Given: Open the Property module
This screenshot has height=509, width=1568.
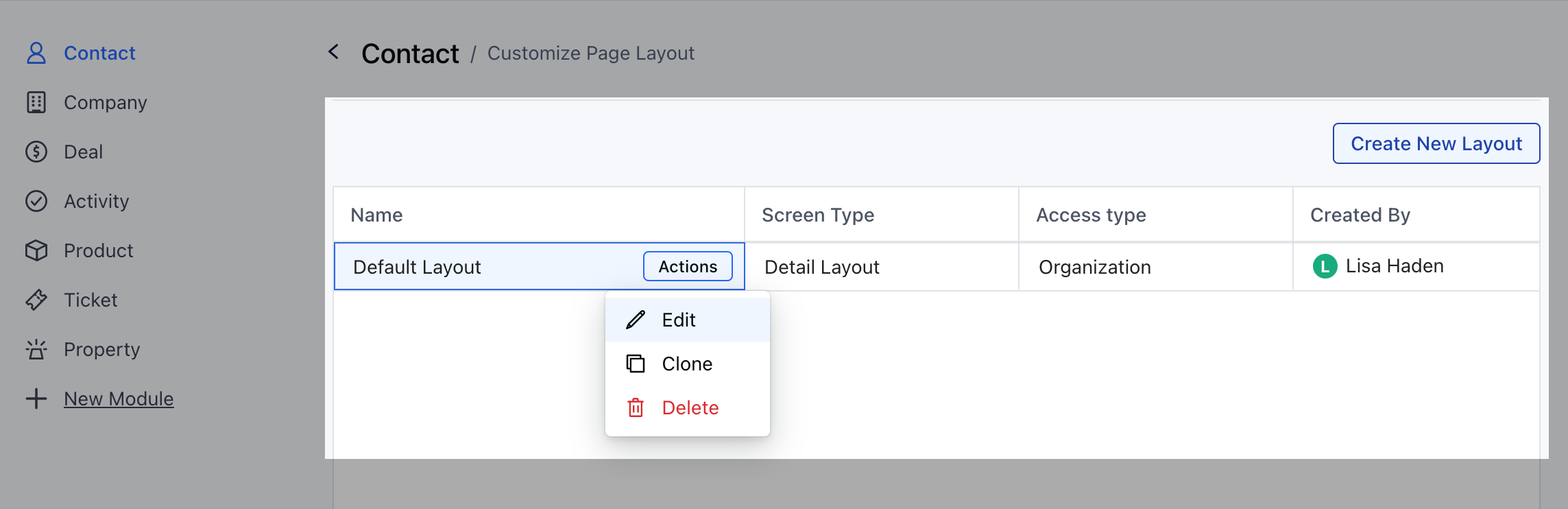Looking at the screenshot, I should pyautogui.click(x=102, y=349).
